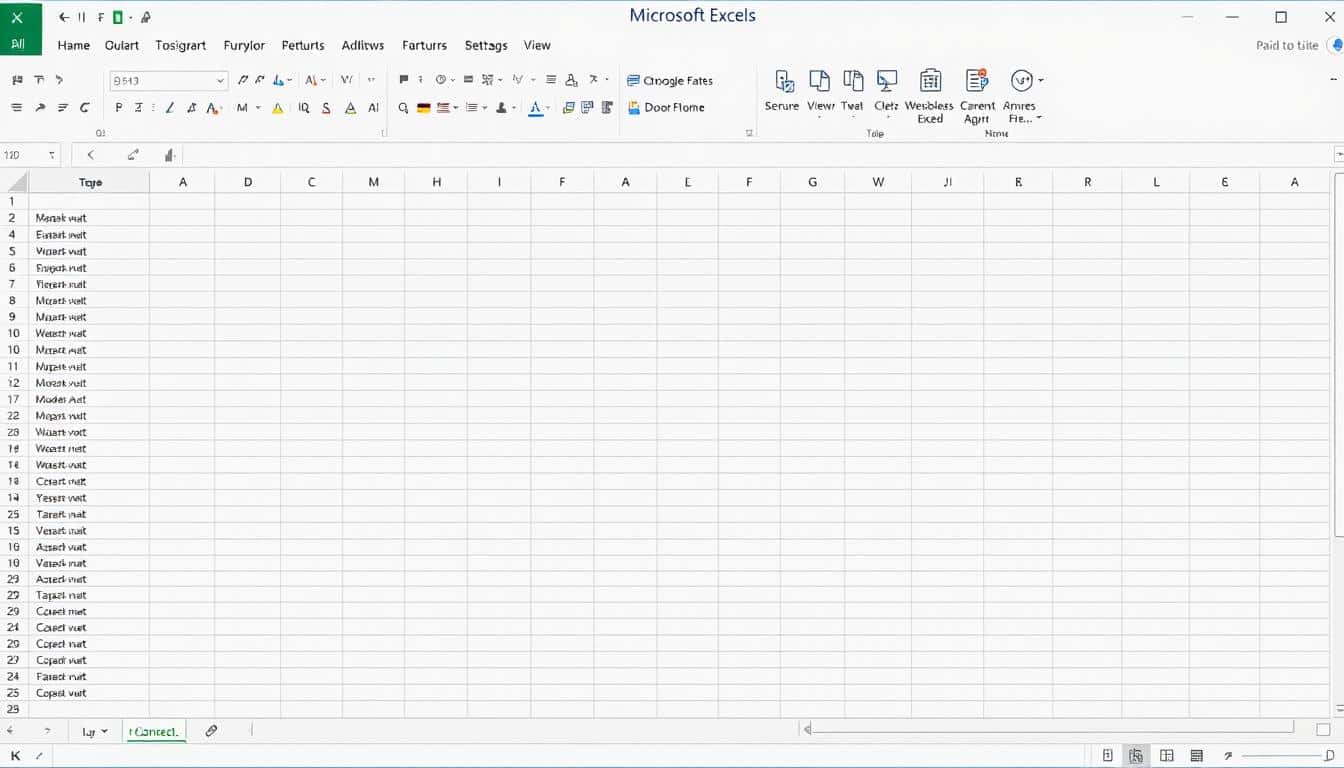Click the P bold-style icon
This screenshot has width=1344, height=768.
coord(118,108)
